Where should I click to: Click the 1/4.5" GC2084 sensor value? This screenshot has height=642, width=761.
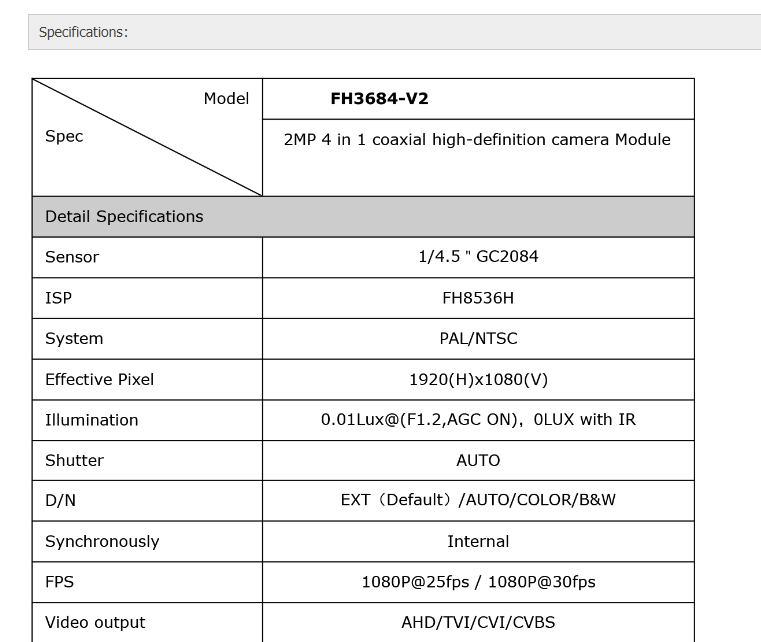pyautogui.click(x=478, y=257)
